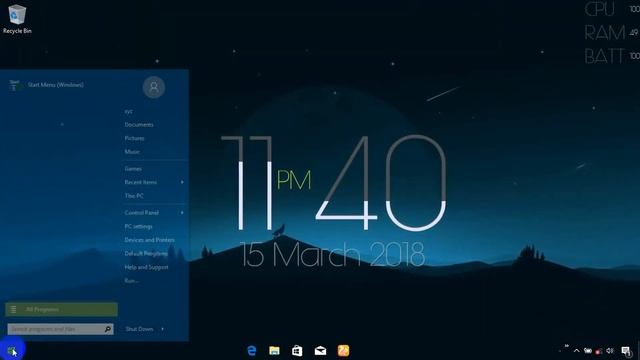Click the user account picture in Start menu
The width and height of the screenshot is (640, 360).
[x=154, y=87]
